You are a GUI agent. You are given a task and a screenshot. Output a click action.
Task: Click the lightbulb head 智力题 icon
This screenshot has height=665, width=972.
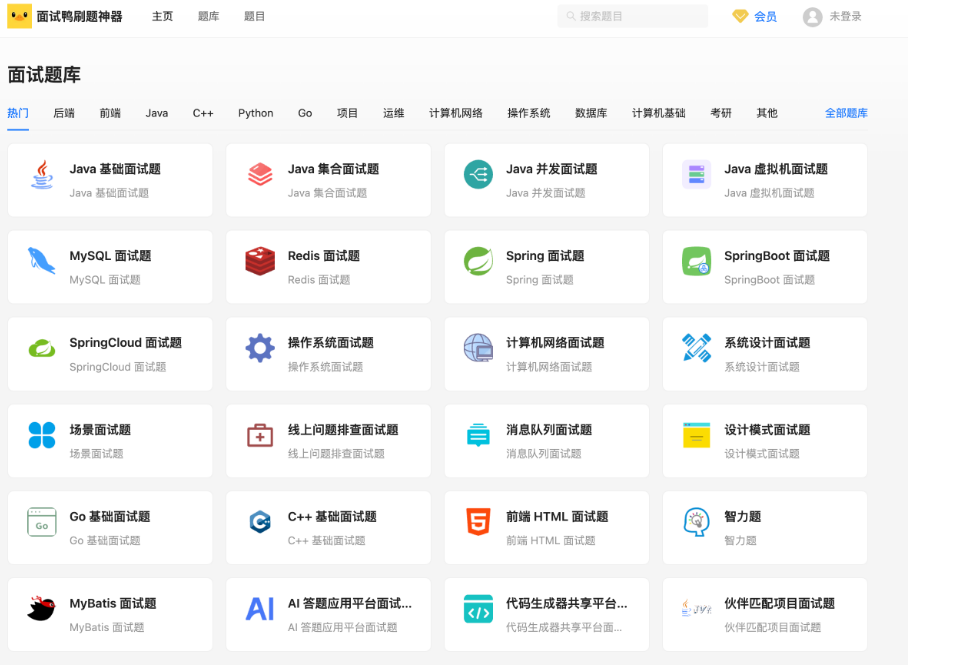[697, 522]
